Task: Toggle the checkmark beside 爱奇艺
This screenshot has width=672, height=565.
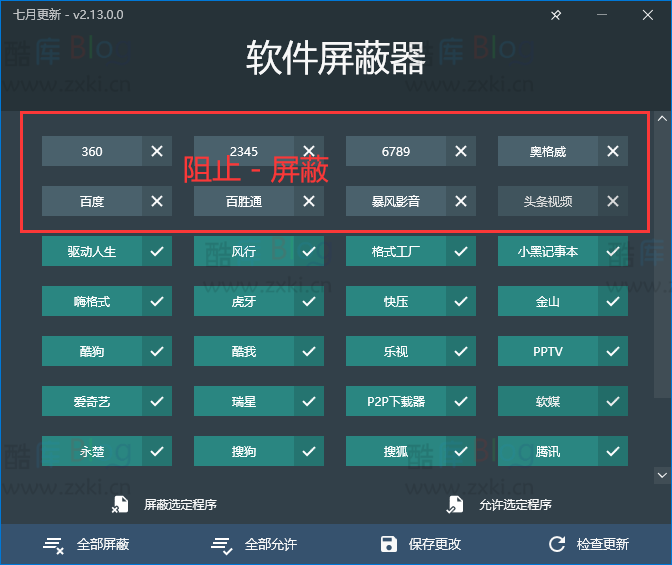Action: (157, 401)
